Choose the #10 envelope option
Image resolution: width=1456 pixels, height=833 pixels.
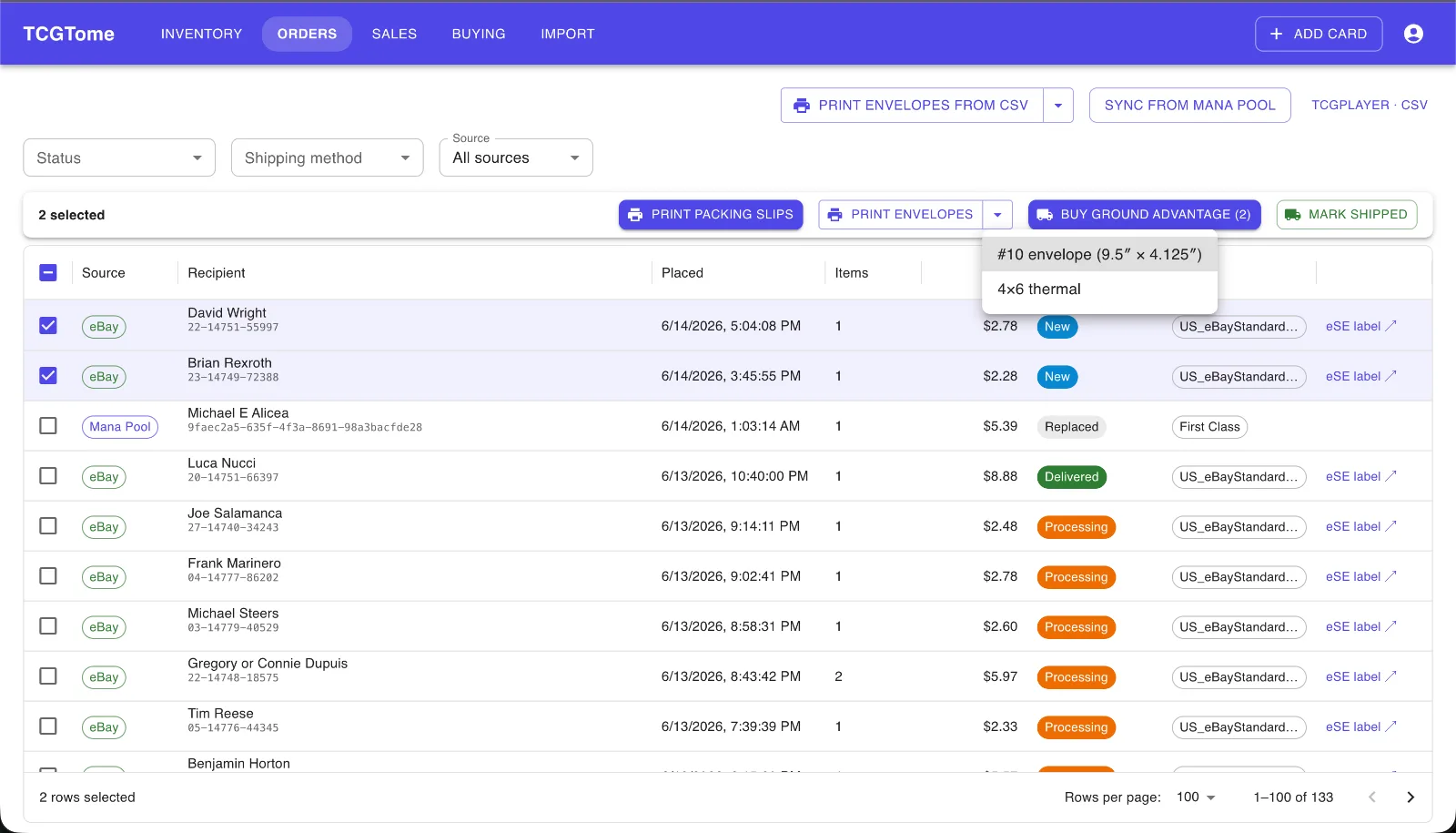click(x=1099, y=254)
